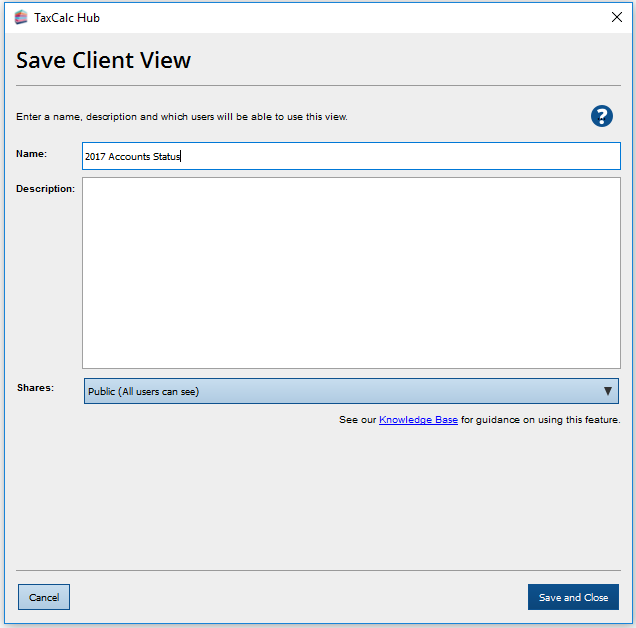Select the 'Public (All users can see)' text
This screenshot has height=628, width=636.
tap(143, 391)
